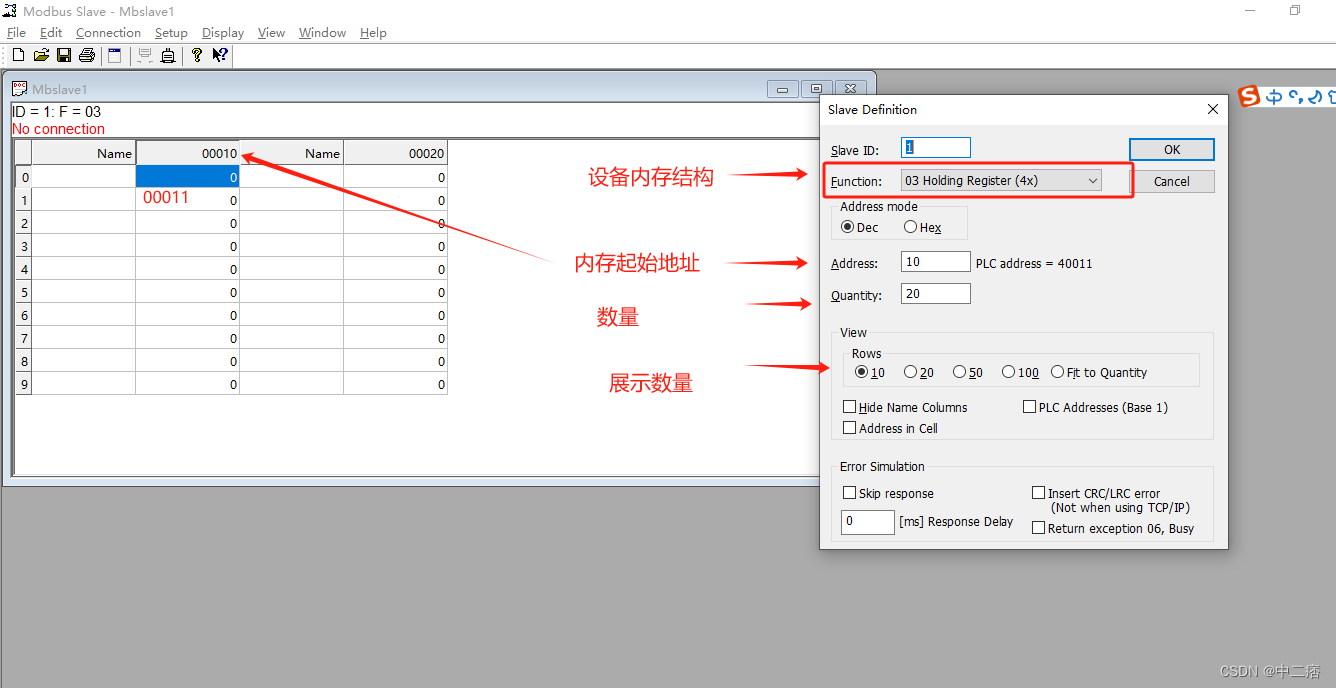Viewport: 1336px width, 688px height.
Task: Click the Open file toolbar icon
Action: coord(41,55)
